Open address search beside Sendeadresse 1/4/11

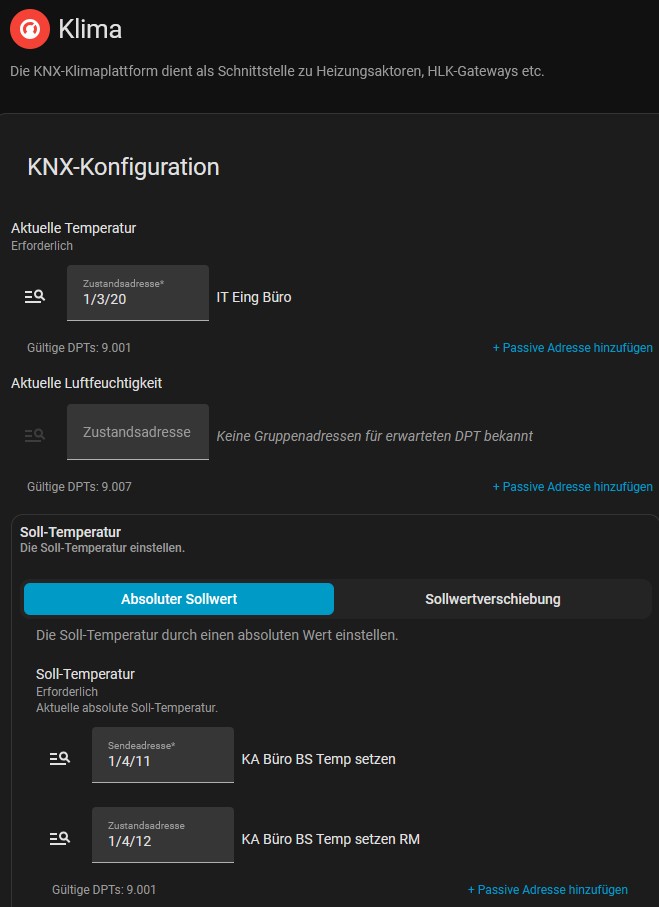point(60,758)
